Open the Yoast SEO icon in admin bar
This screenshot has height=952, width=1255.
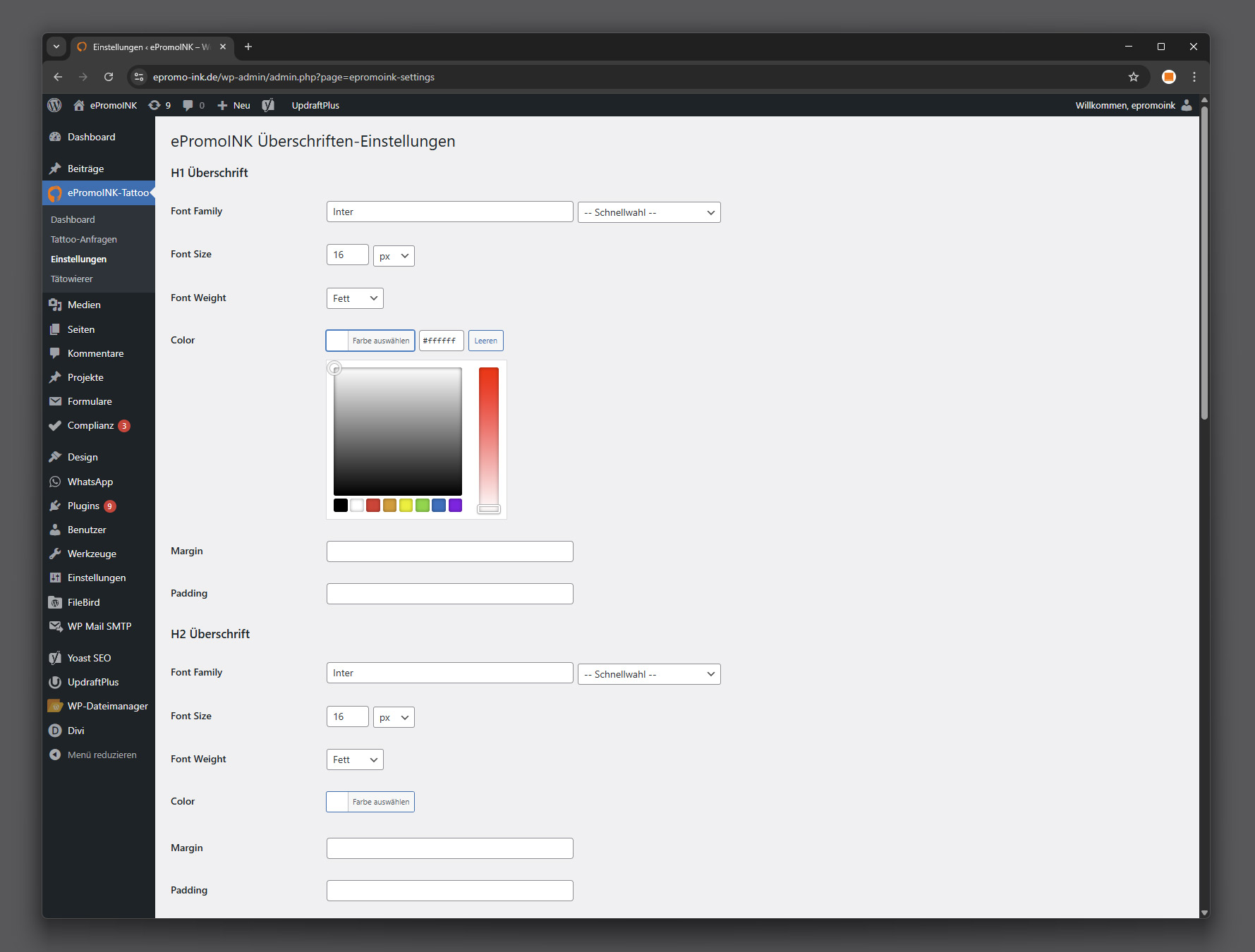[268, 105]
